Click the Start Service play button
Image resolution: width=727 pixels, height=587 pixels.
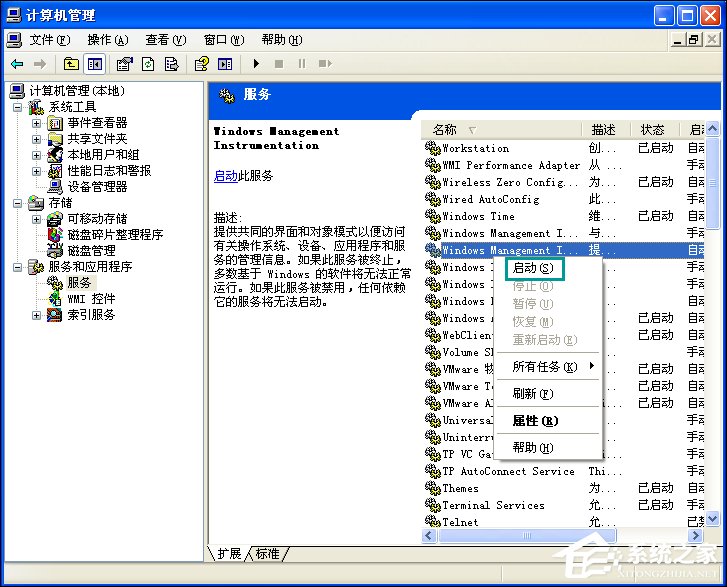[x=256, y=64]
